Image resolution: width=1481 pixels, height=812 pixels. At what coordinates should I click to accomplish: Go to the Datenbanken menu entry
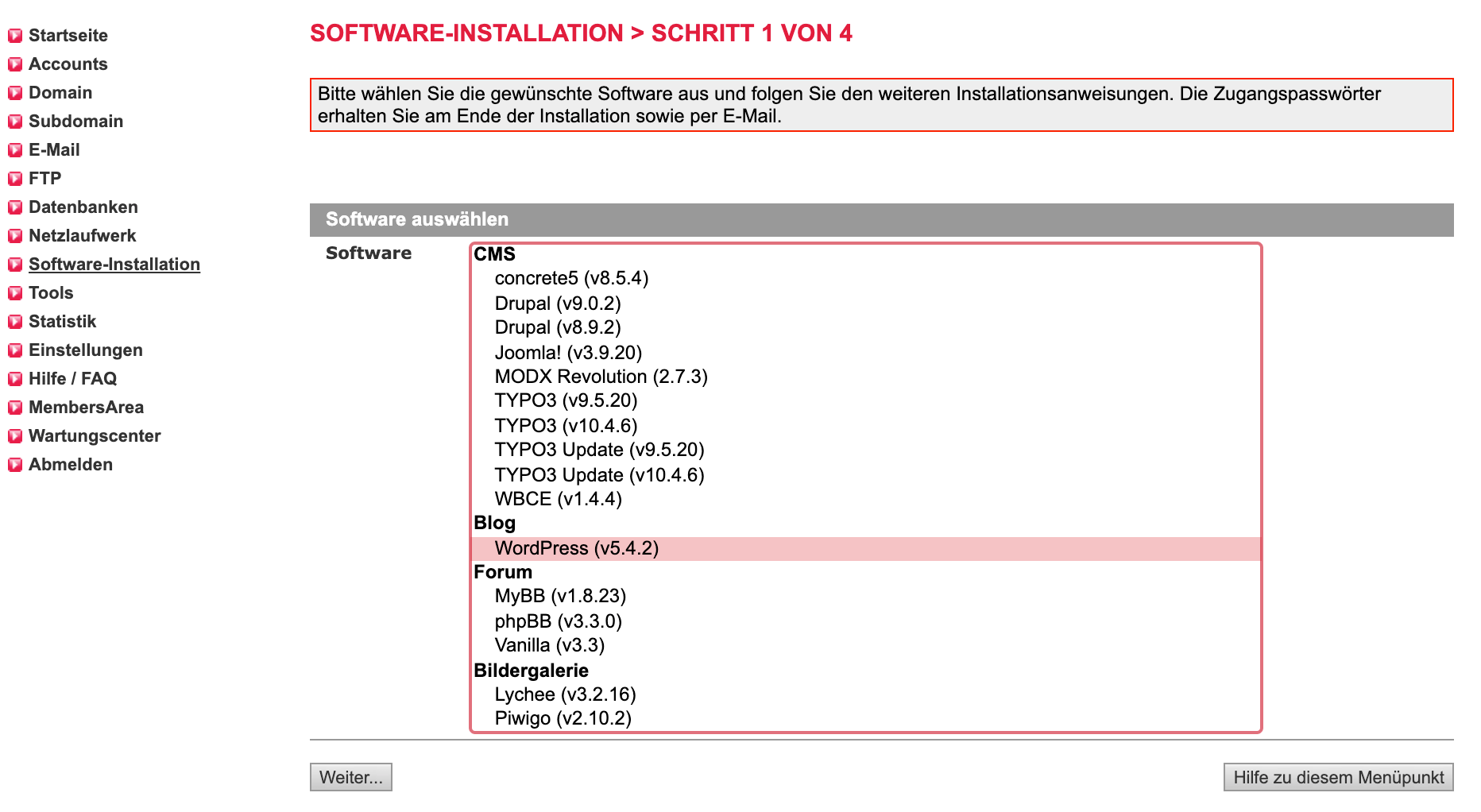(x=83, y=207)
